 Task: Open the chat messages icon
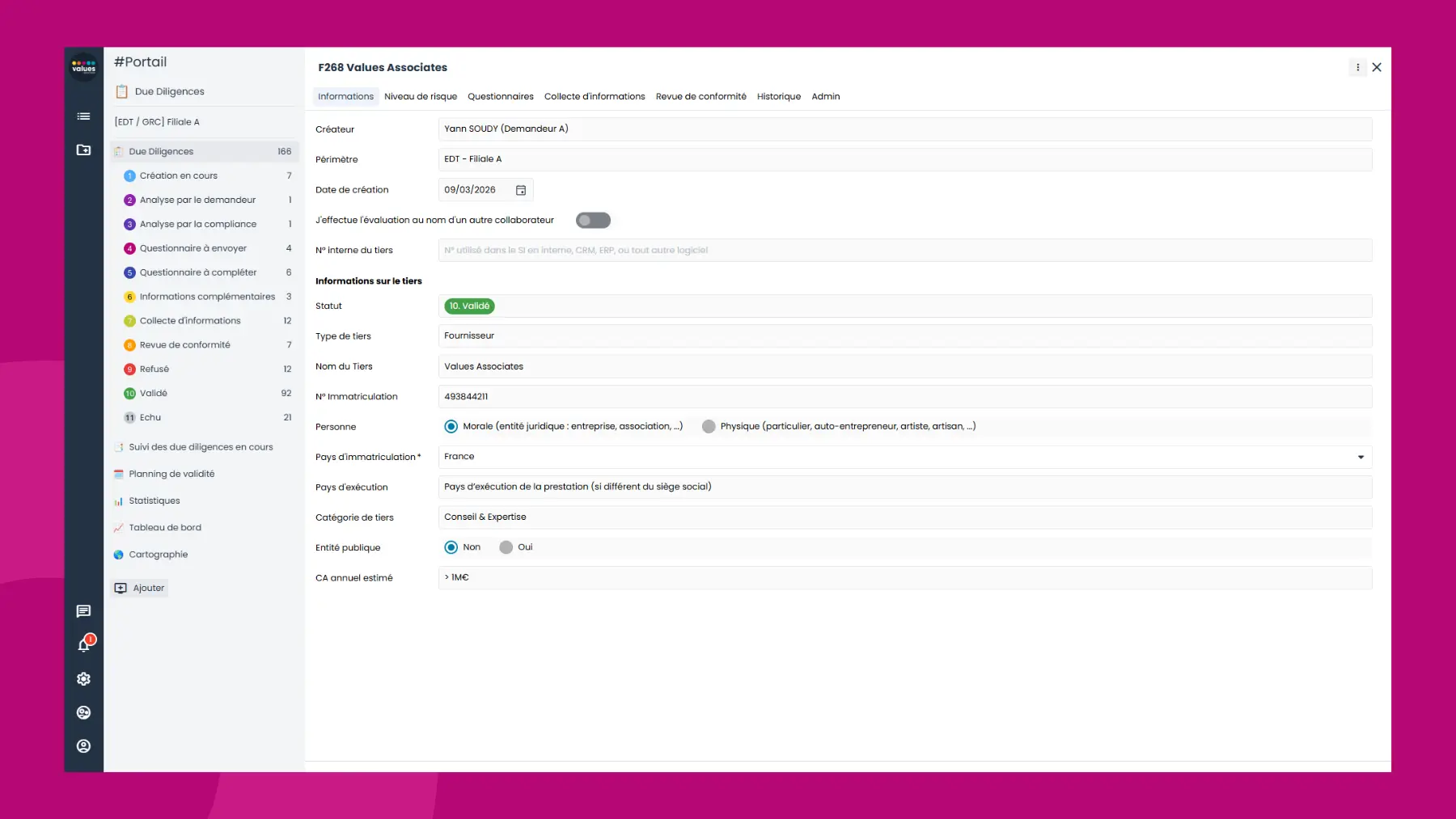[83, 612]
